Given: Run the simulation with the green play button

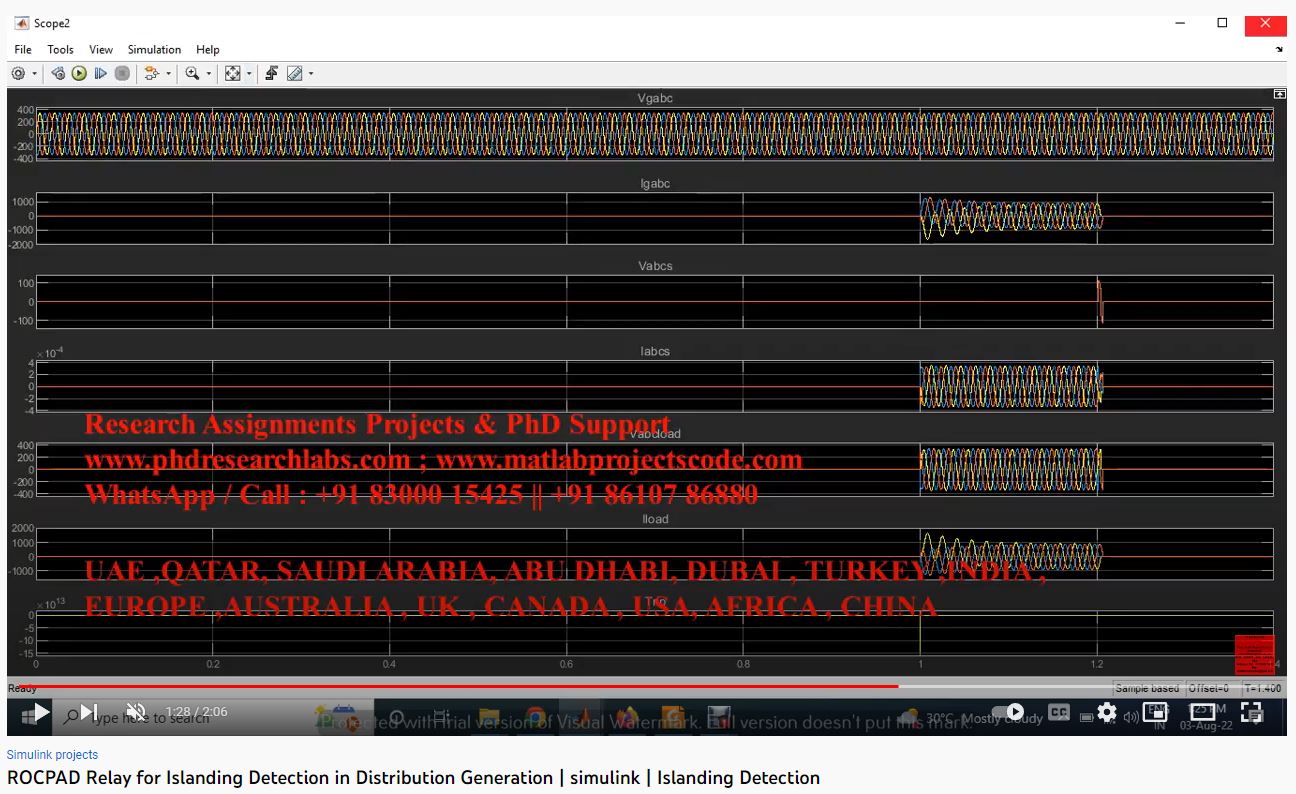Looking at the screenshot, I should pos(79,73).
